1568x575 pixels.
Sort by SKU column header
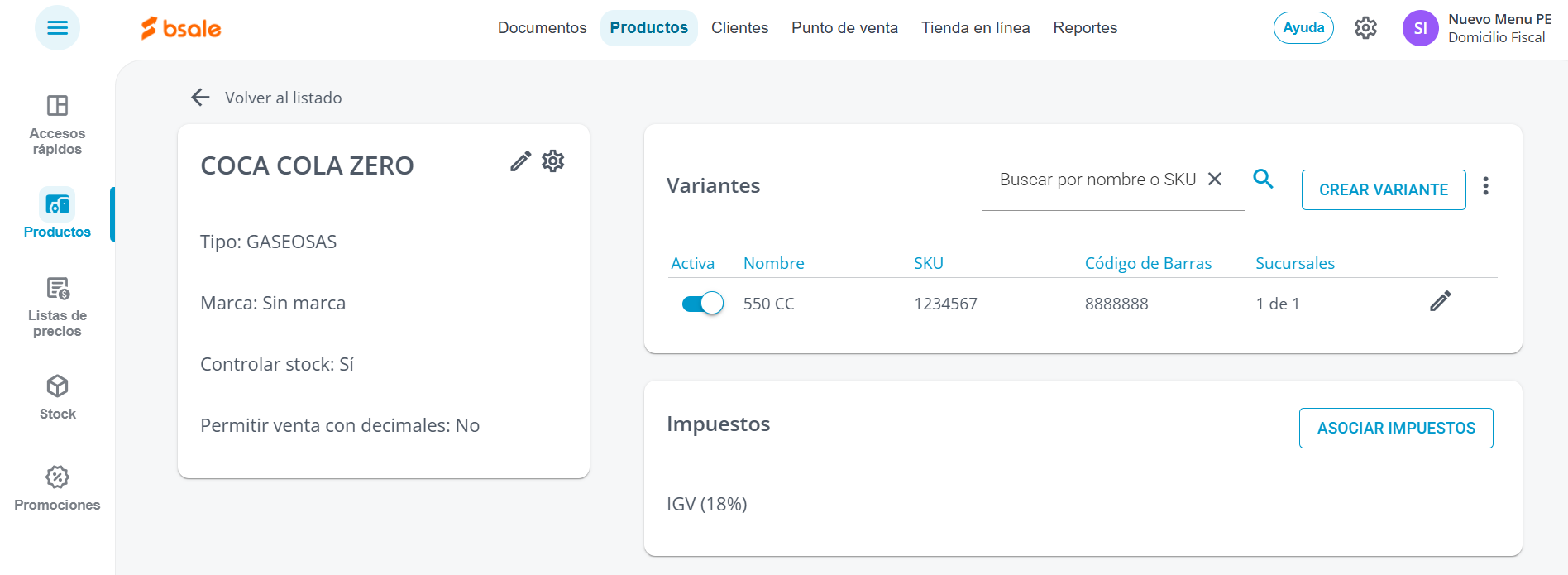[929, 263]
